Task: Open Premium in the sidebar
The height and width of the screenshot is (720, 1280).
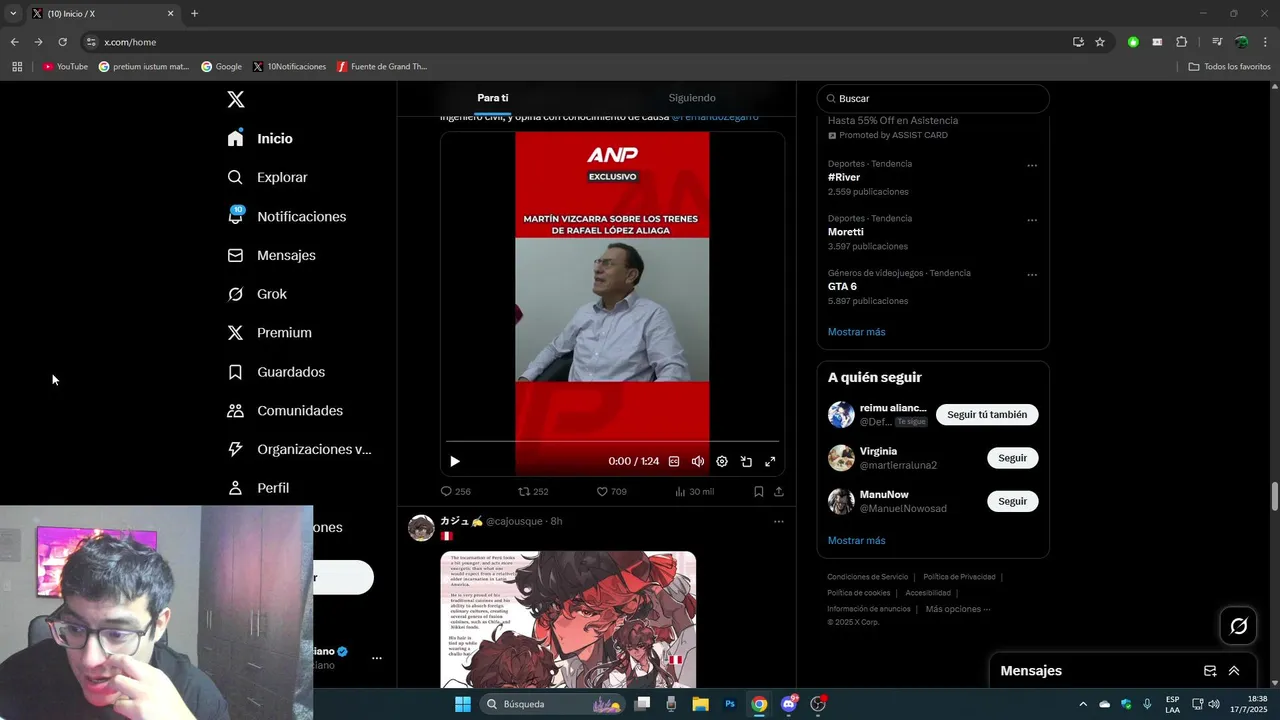Action: (x=270, y=333)
